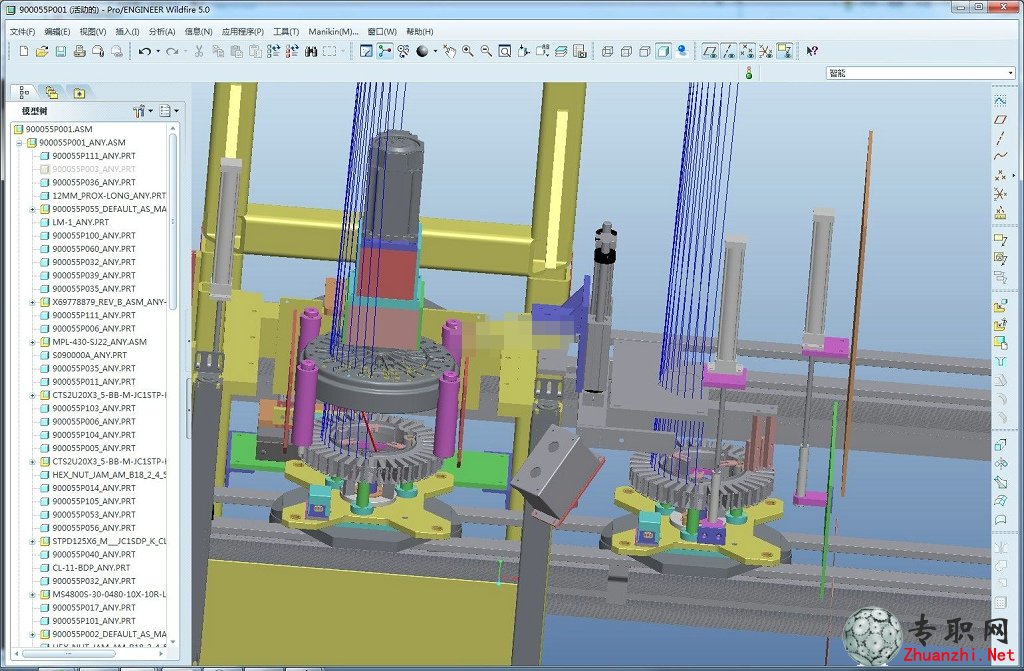Switch to the Favorites navigator tab
Screen dimensions: 1024x671
(x=79, y=93)
